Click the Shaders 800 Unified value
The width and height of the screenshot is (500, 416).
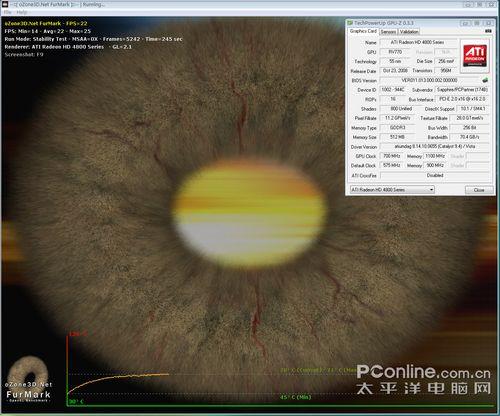point(401,109)
